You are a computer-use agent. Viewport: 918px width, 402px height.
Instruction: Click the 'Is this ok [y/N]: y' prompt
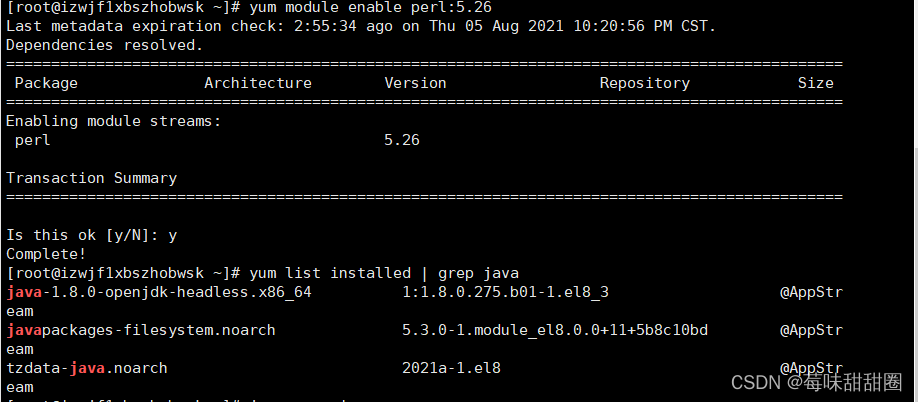point(91,235)
